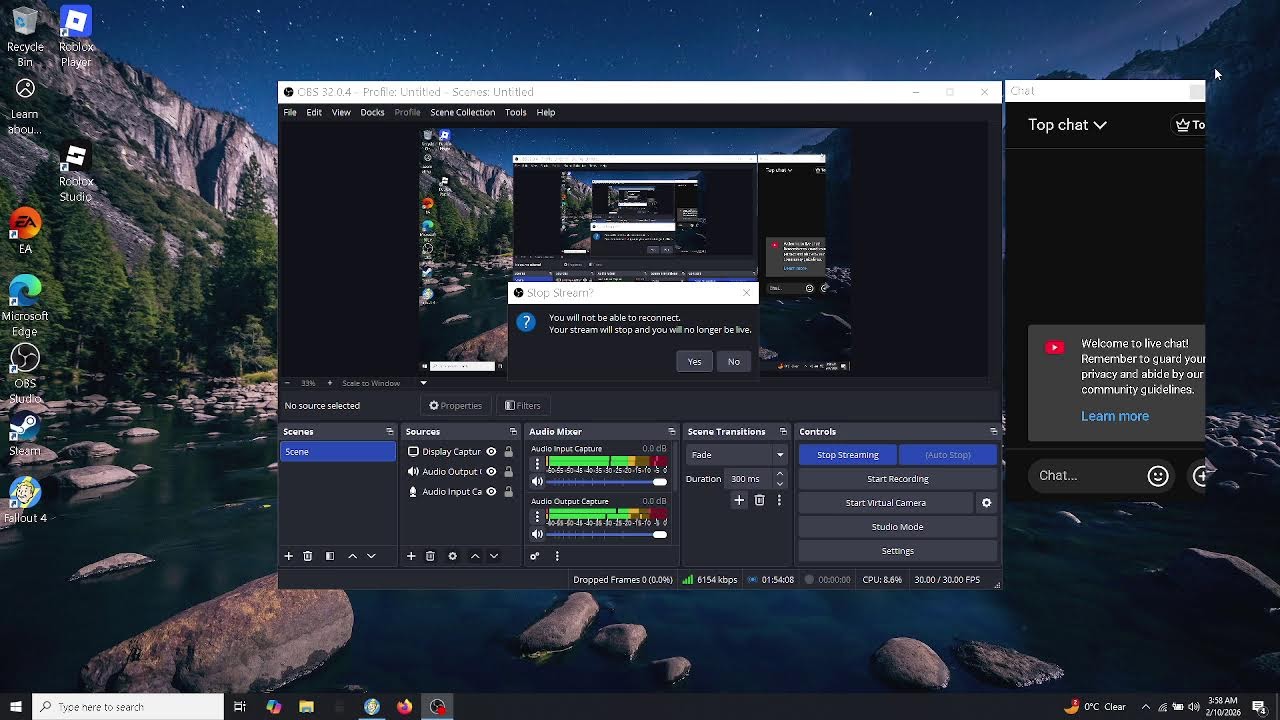This screenshot has height=720, width=1280.
Task: Cancel stop stream with No
Action: tap(734, 362)
